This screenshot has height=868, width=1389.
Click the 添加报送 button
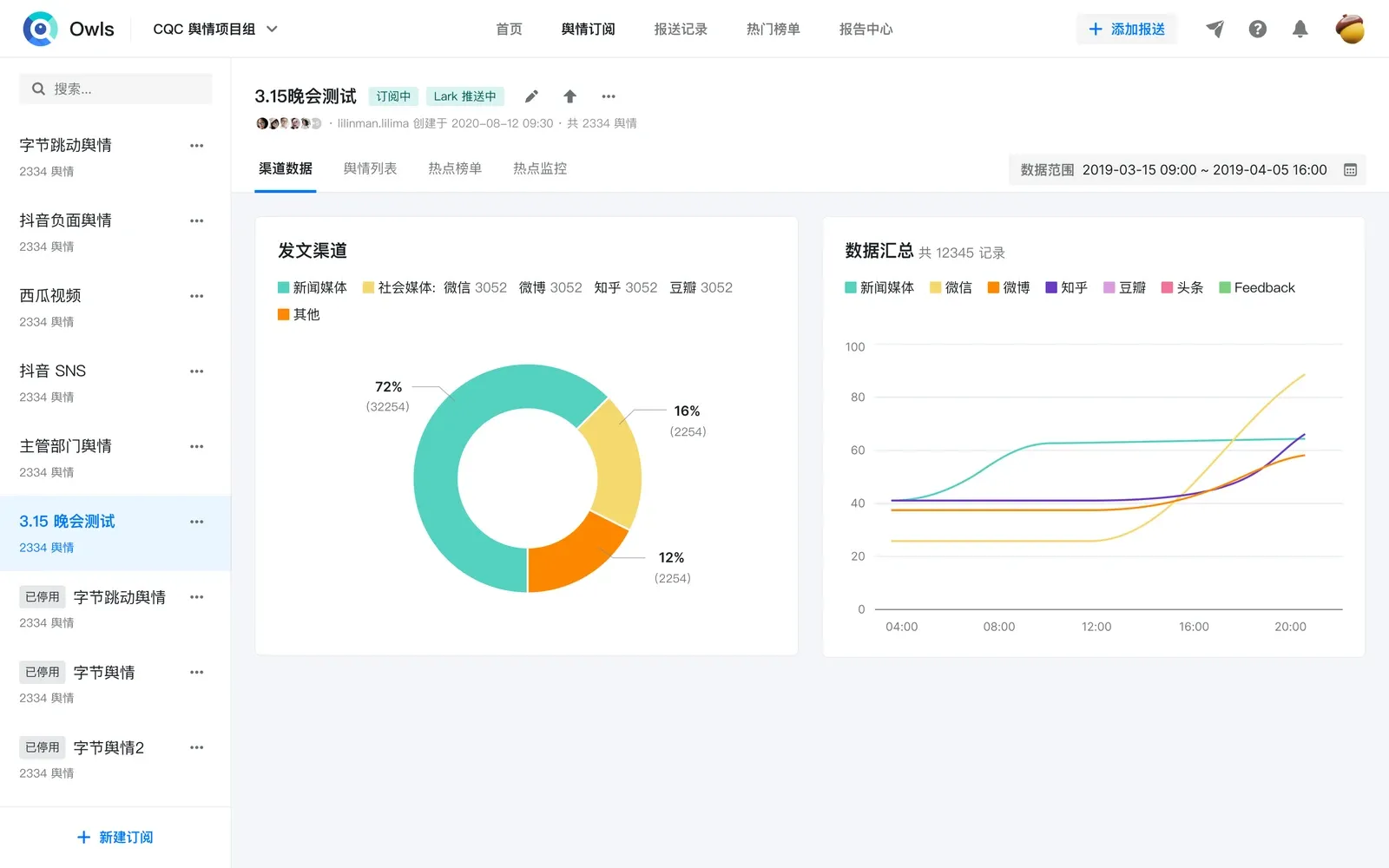(1126, 29)
